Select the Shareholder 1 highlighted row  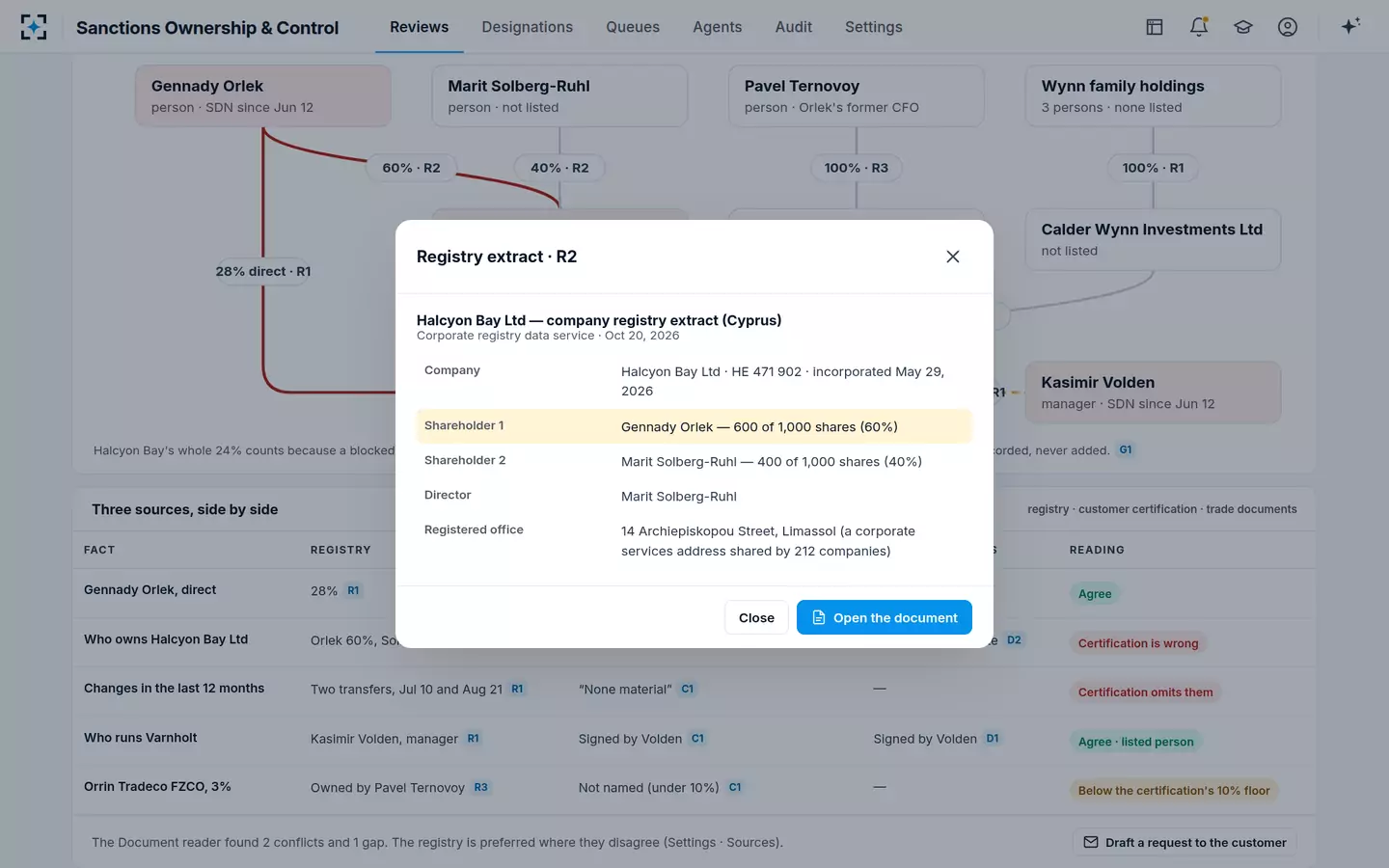(x=694, y=426)
